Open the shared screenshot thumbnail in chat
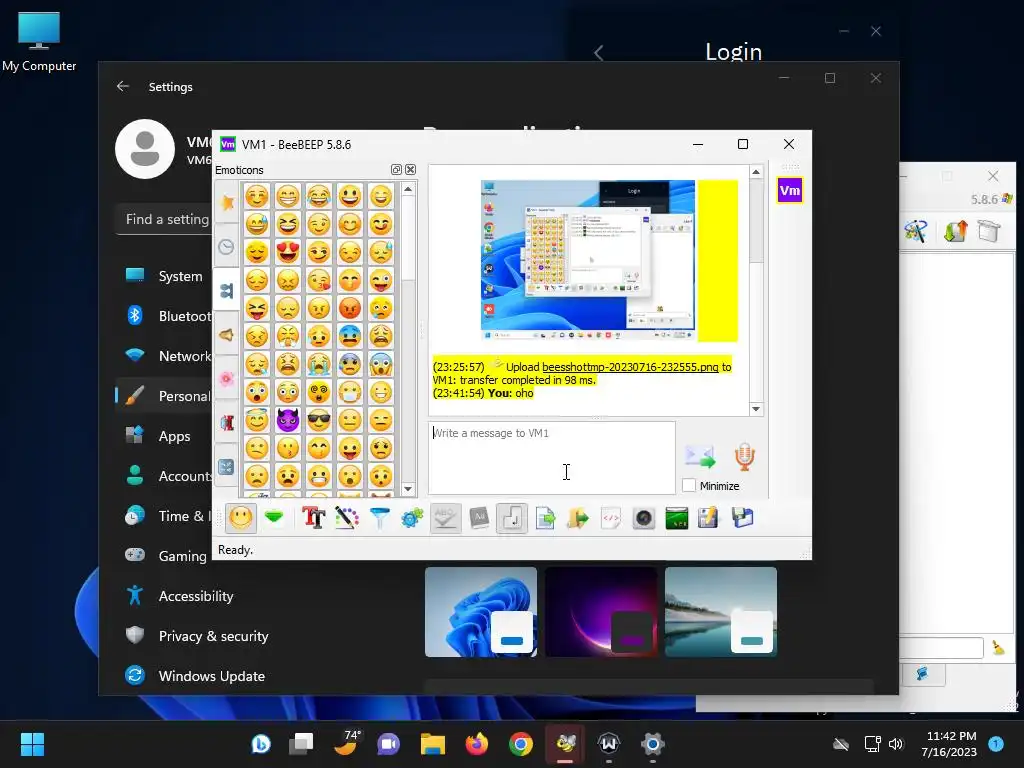Image resolution: width=1024 pixels, height=768 pixels. [588, 260]
